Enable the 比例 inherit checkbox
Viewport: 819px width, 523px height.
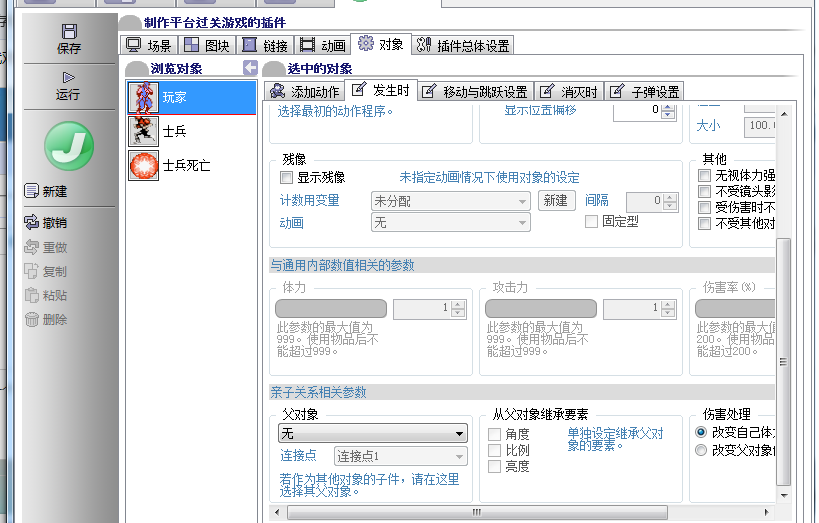[x=494, y=450]
